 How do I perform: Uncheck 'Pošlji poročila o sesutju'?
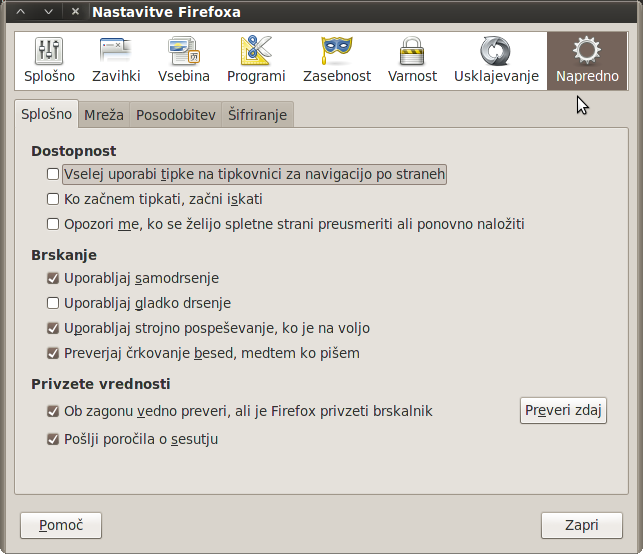[x=53, y=440]
